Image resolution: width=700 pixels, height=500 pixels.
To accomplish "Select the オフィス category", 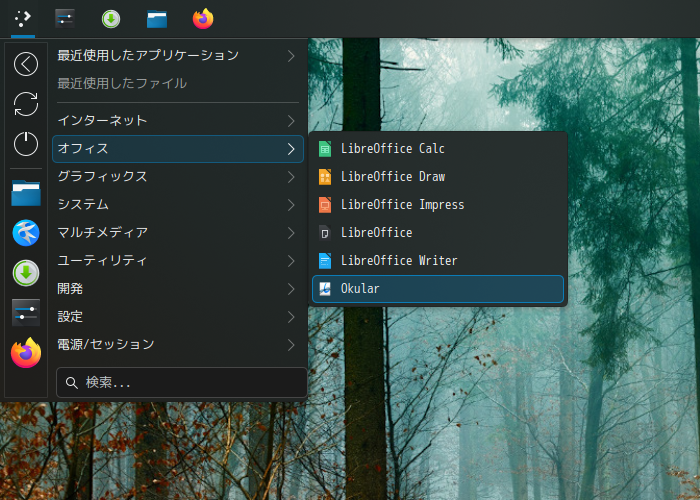I will point(178,149).
